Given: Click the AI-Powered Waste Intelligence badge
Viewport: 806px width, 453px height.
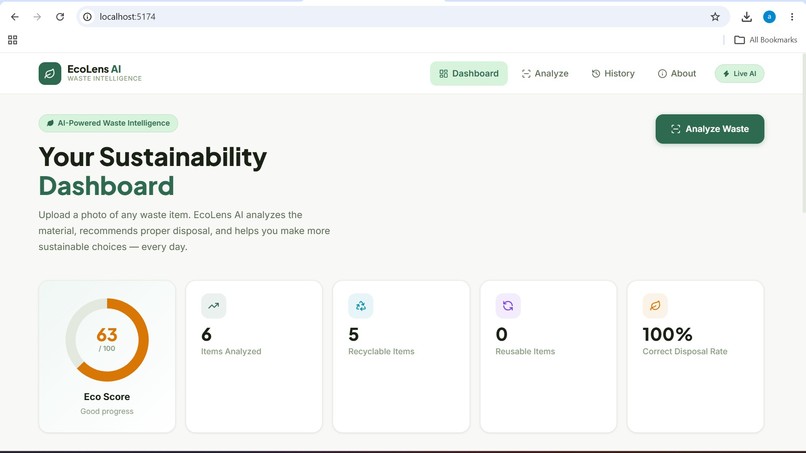Looking at the screenshot, I should [x=108, y=123].
